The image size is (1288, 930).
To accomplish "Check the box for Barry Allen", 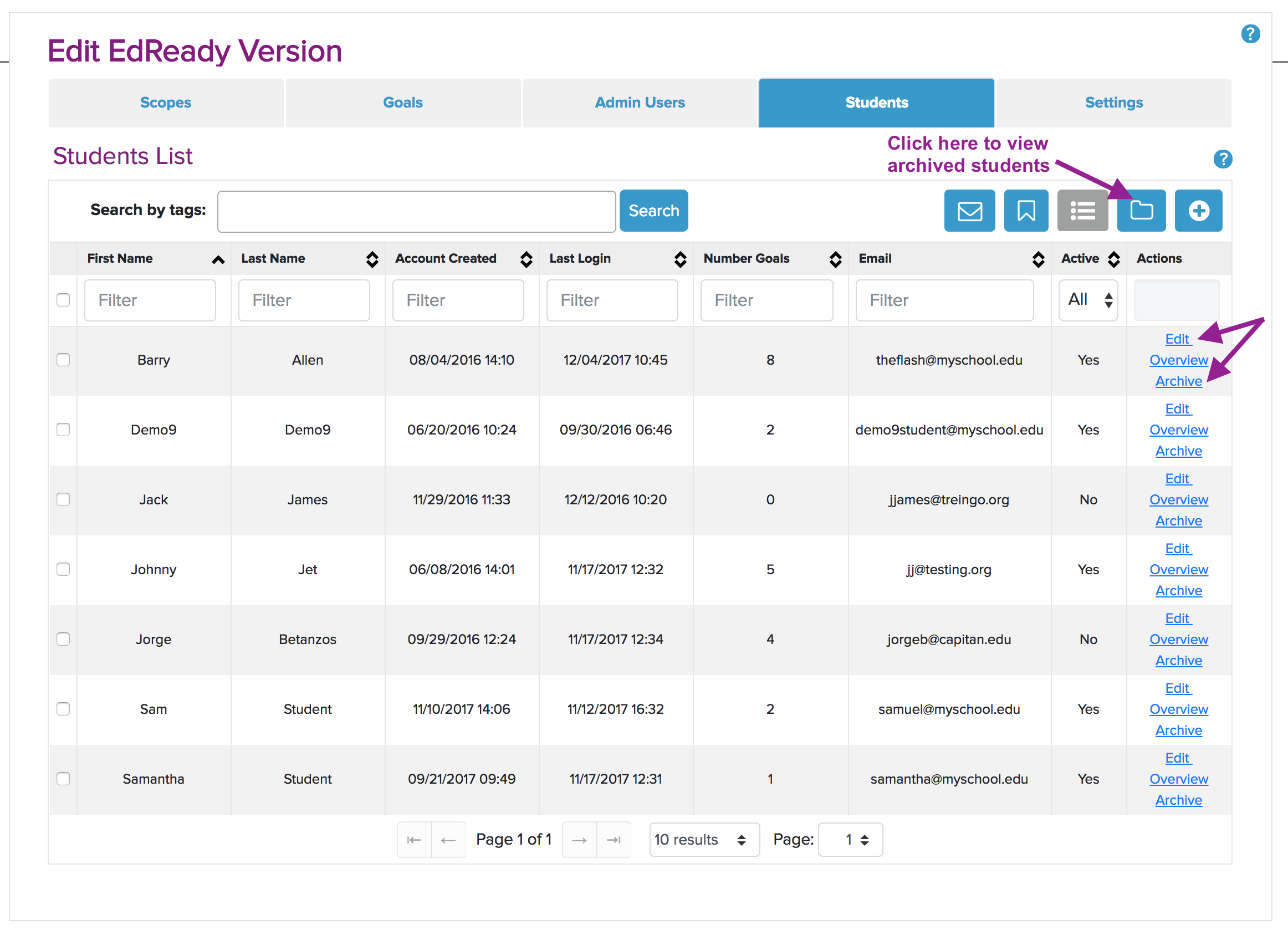I will pos(63,360).
